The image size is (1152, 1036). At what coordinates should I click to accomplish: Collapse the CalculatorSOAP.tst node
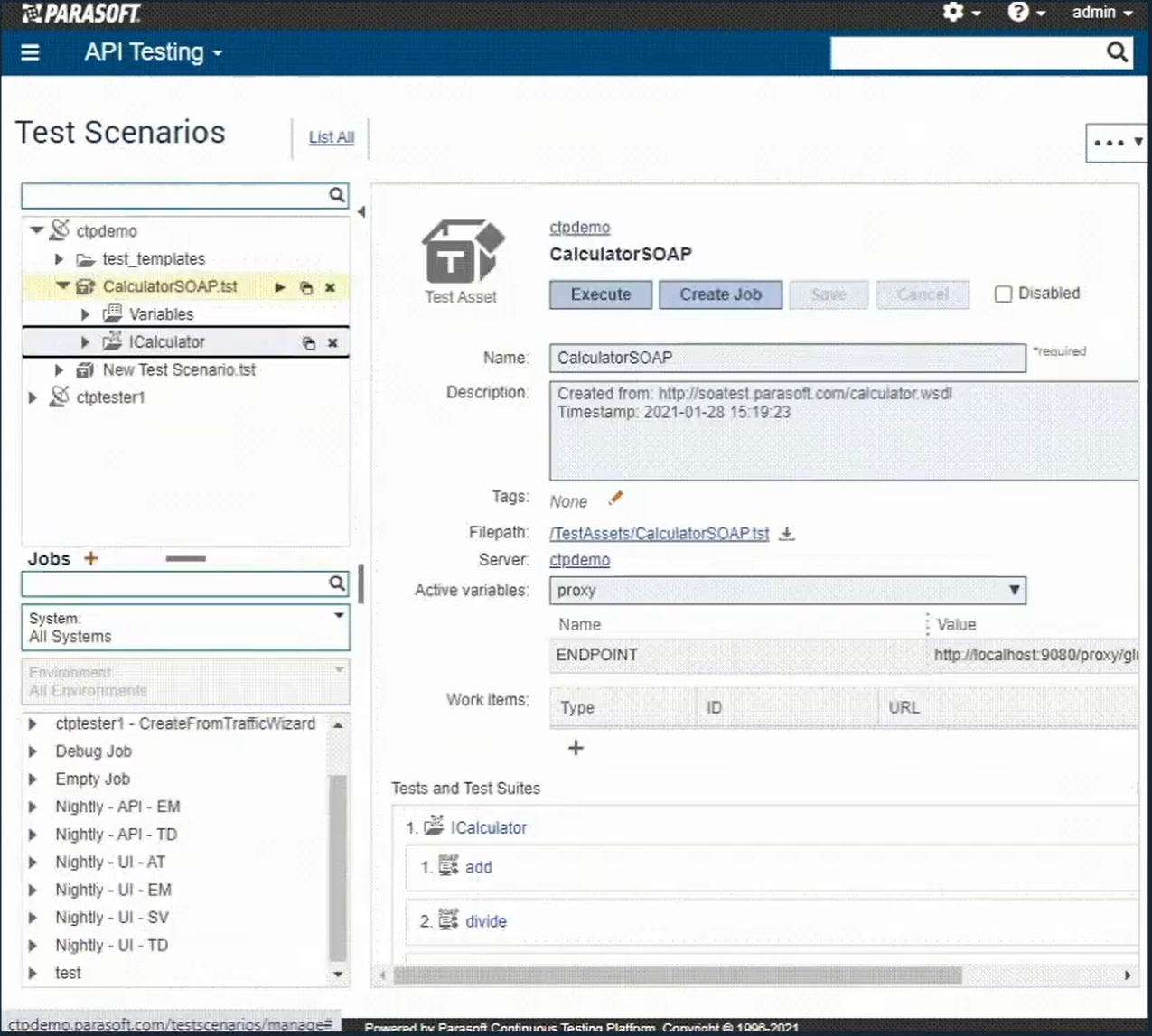pos(62,286)
